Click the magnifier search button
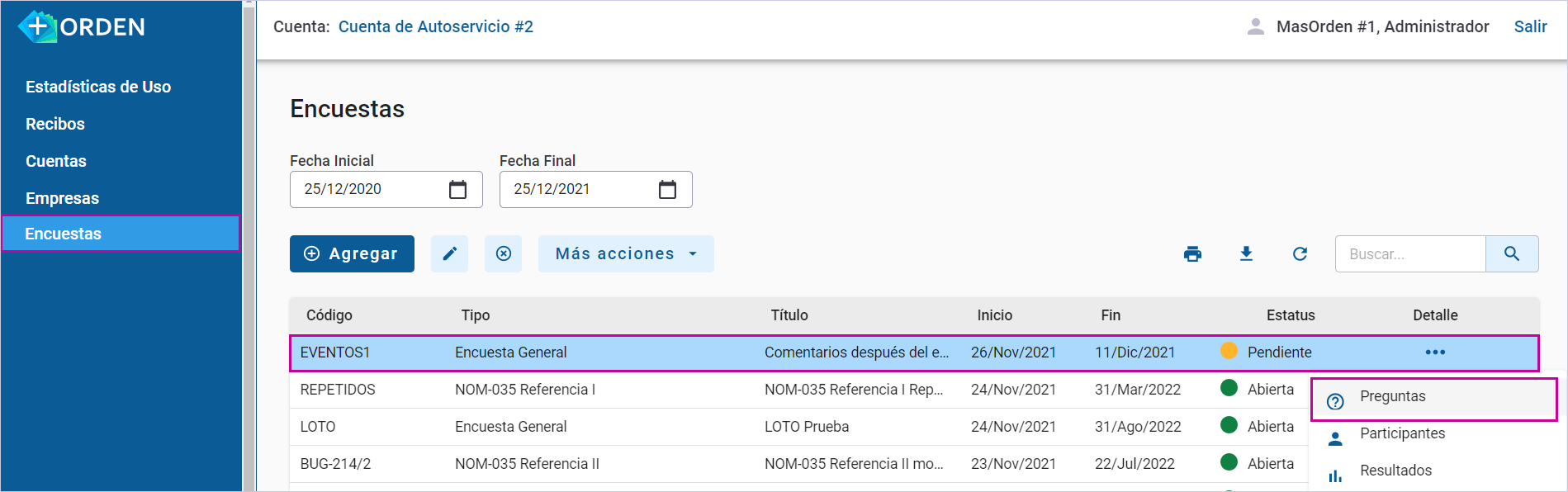Viewport: 1568px width, 492px height. click(1511, 254)
